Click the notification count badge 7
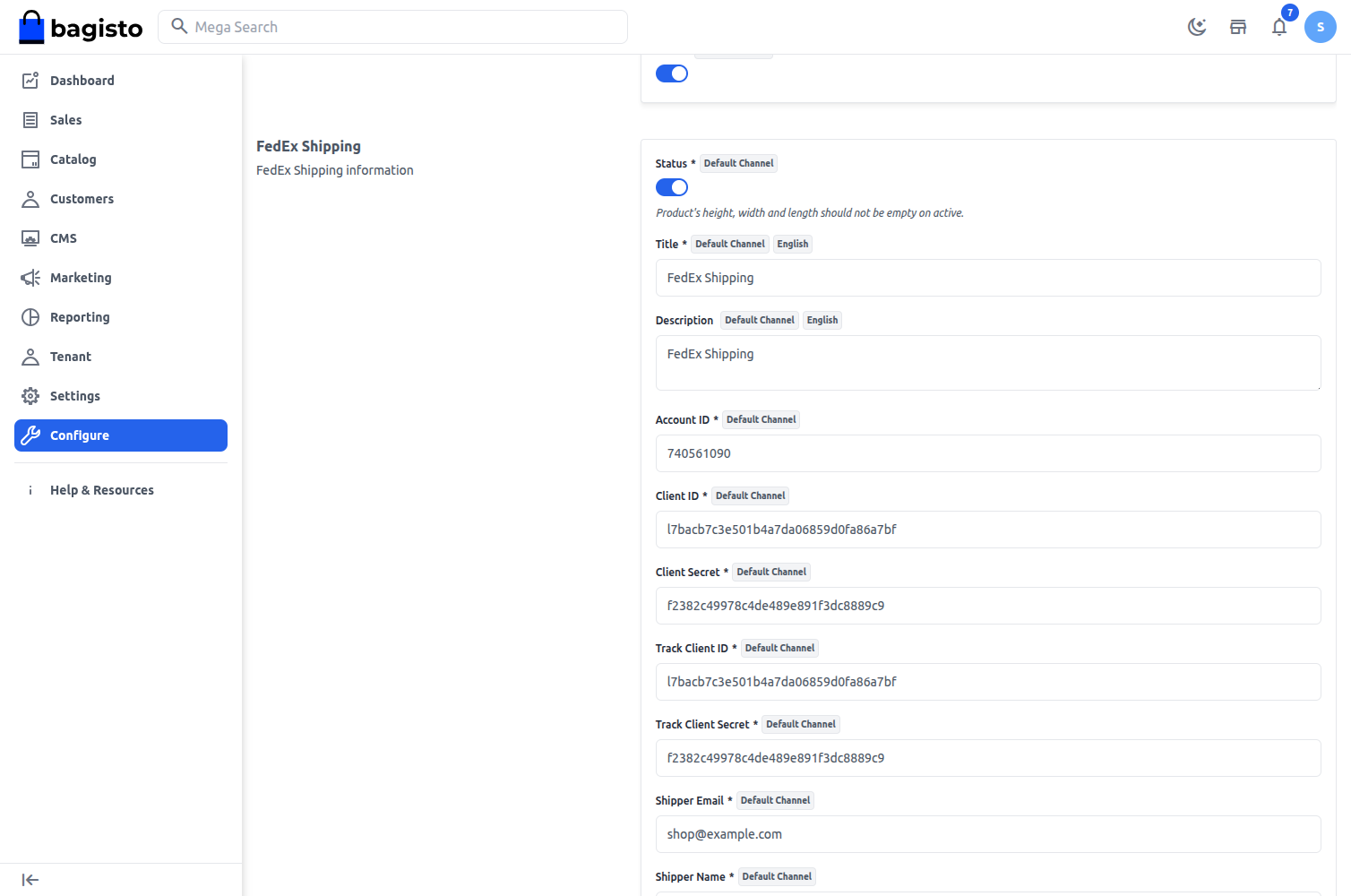 coord(1290,13)
